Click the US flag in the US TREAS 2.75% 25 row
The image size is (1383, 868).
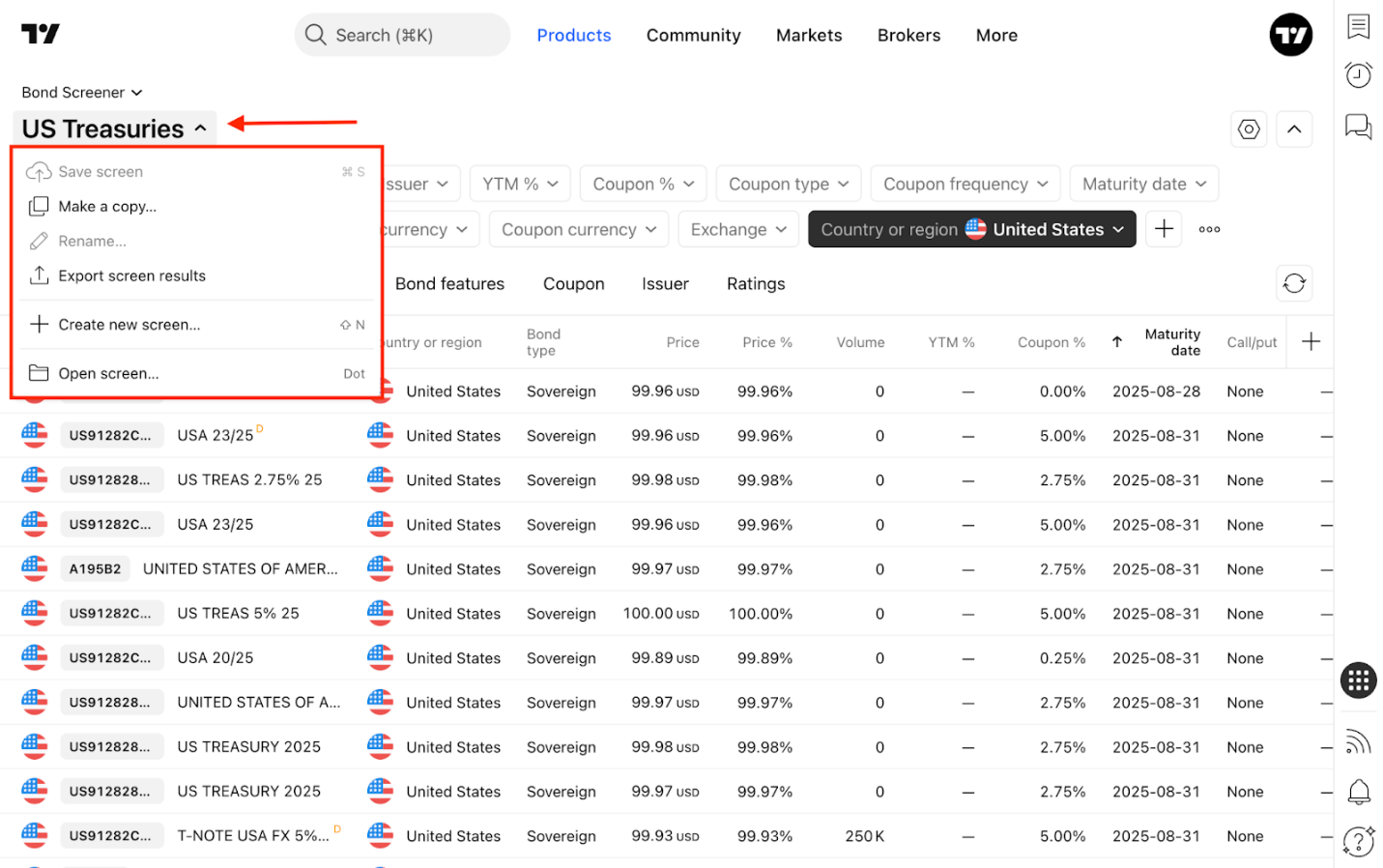click(x=34, y=479)
